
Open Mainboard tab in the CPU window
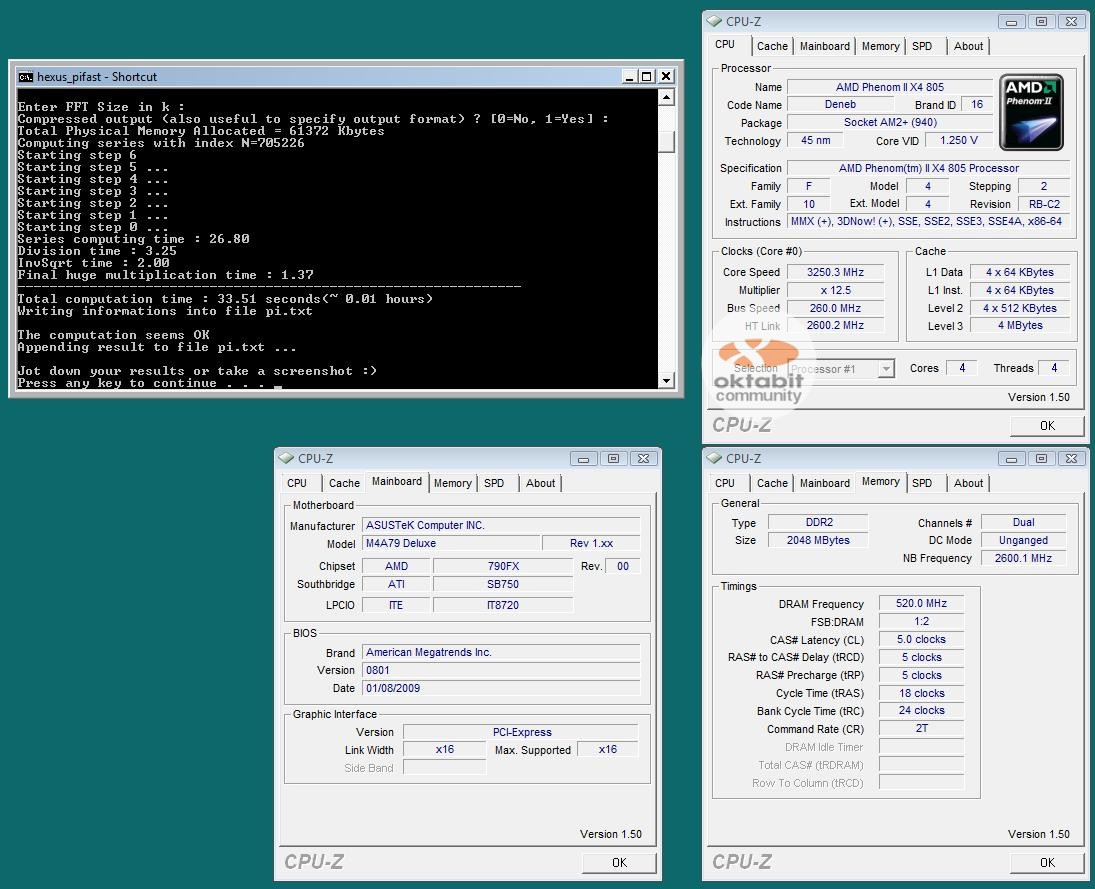[825, 46]
